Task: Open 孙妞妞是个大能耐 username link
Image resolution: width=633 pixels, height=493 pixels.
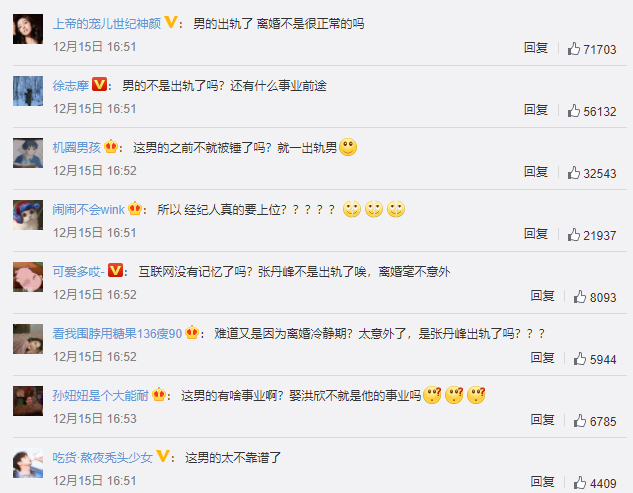Action: click(101, 395)
